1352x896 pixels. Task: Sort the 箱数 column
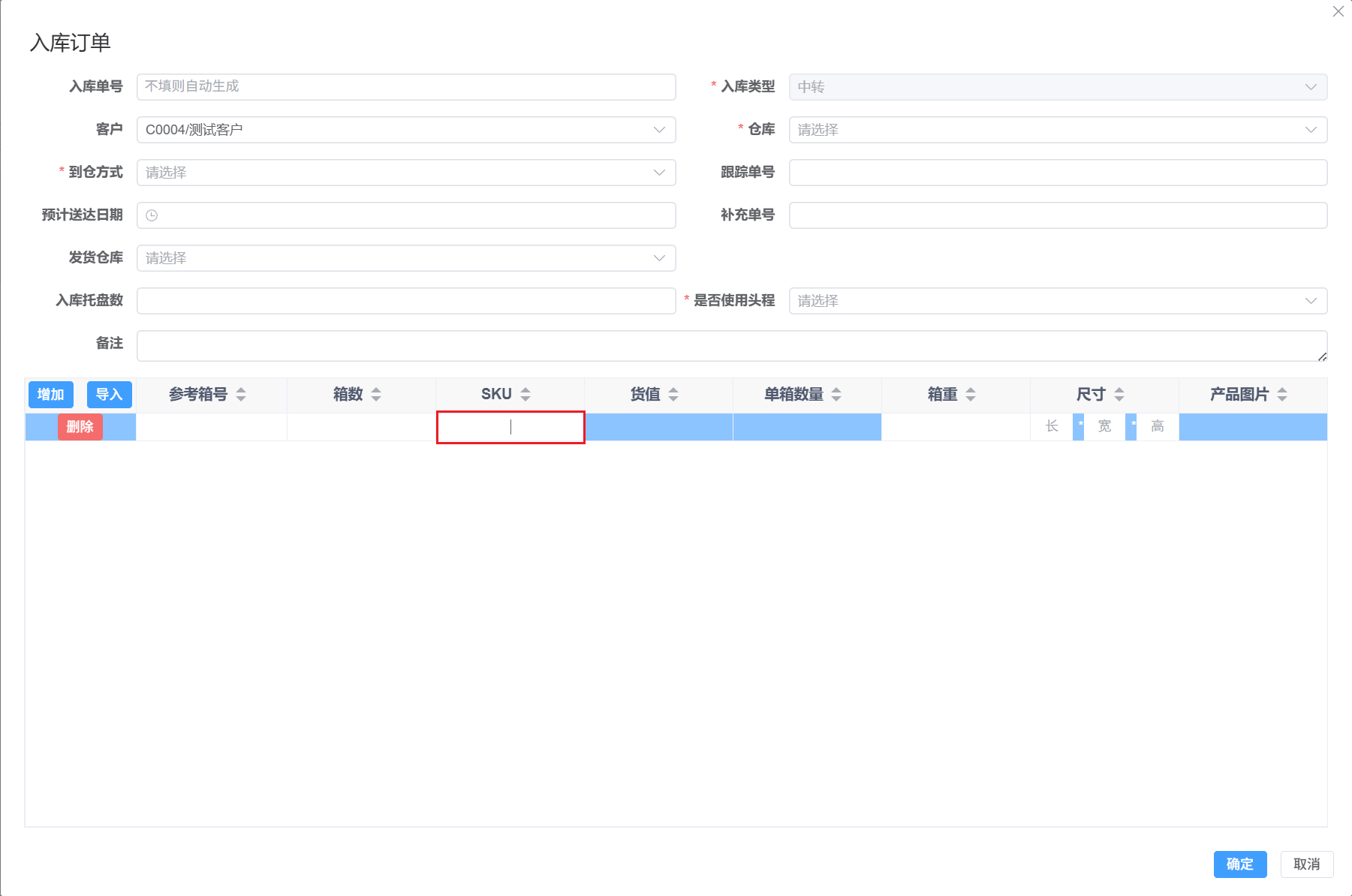tap(377, 393)
